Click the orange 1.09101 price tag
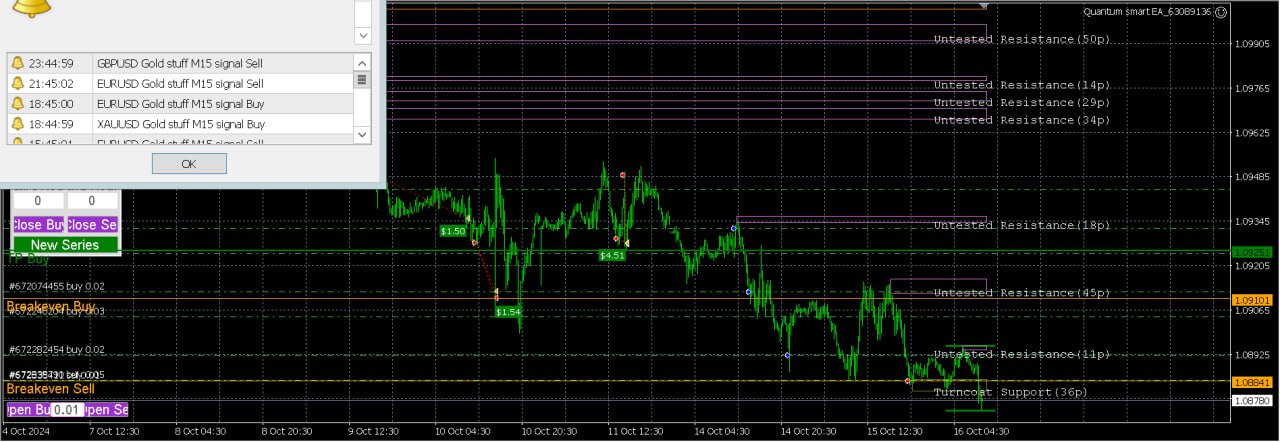 (x=1252, y=300)
